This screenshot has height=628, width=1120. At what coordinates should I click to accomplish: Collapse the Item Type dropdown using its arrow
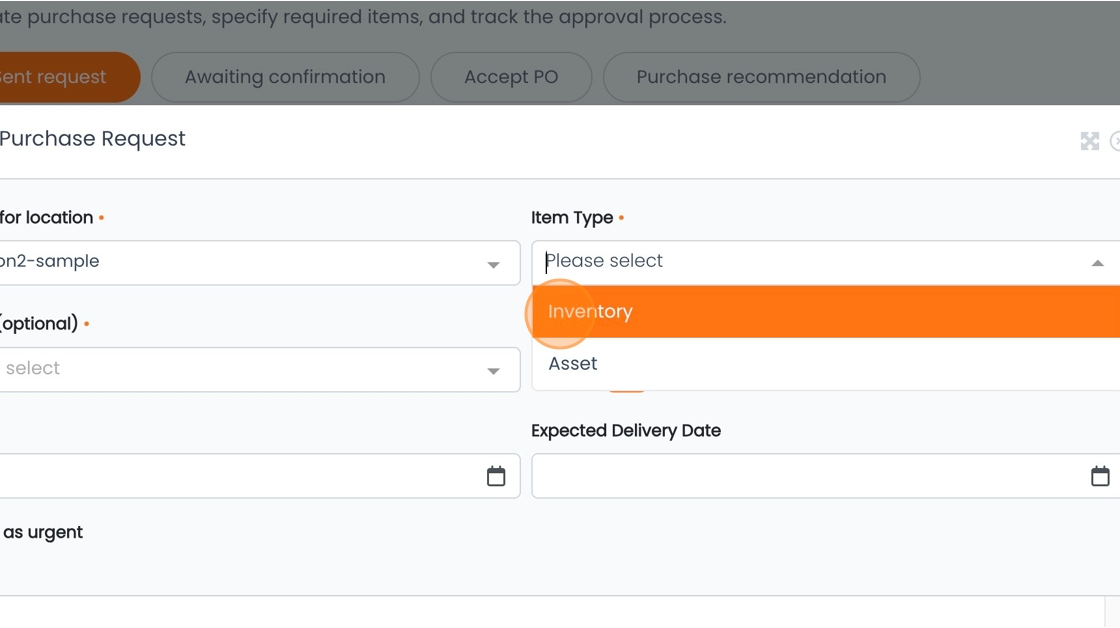pyautogui.click(x=1097, y=263)
